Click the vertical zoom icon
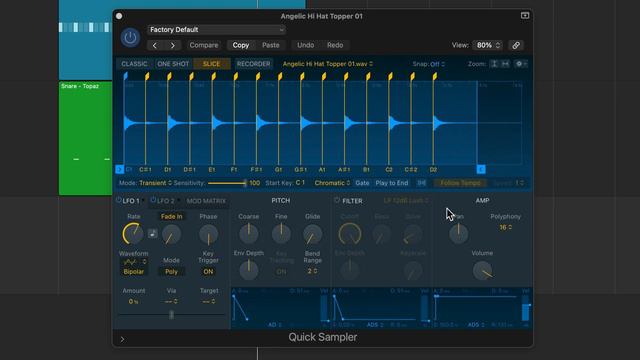This screenshot has width=640, height=360. tap(494, 64)
